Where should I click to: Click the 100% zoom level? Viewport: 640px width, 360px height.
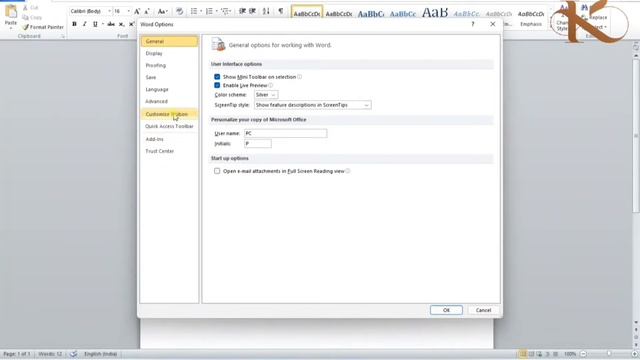click(570, 354)
